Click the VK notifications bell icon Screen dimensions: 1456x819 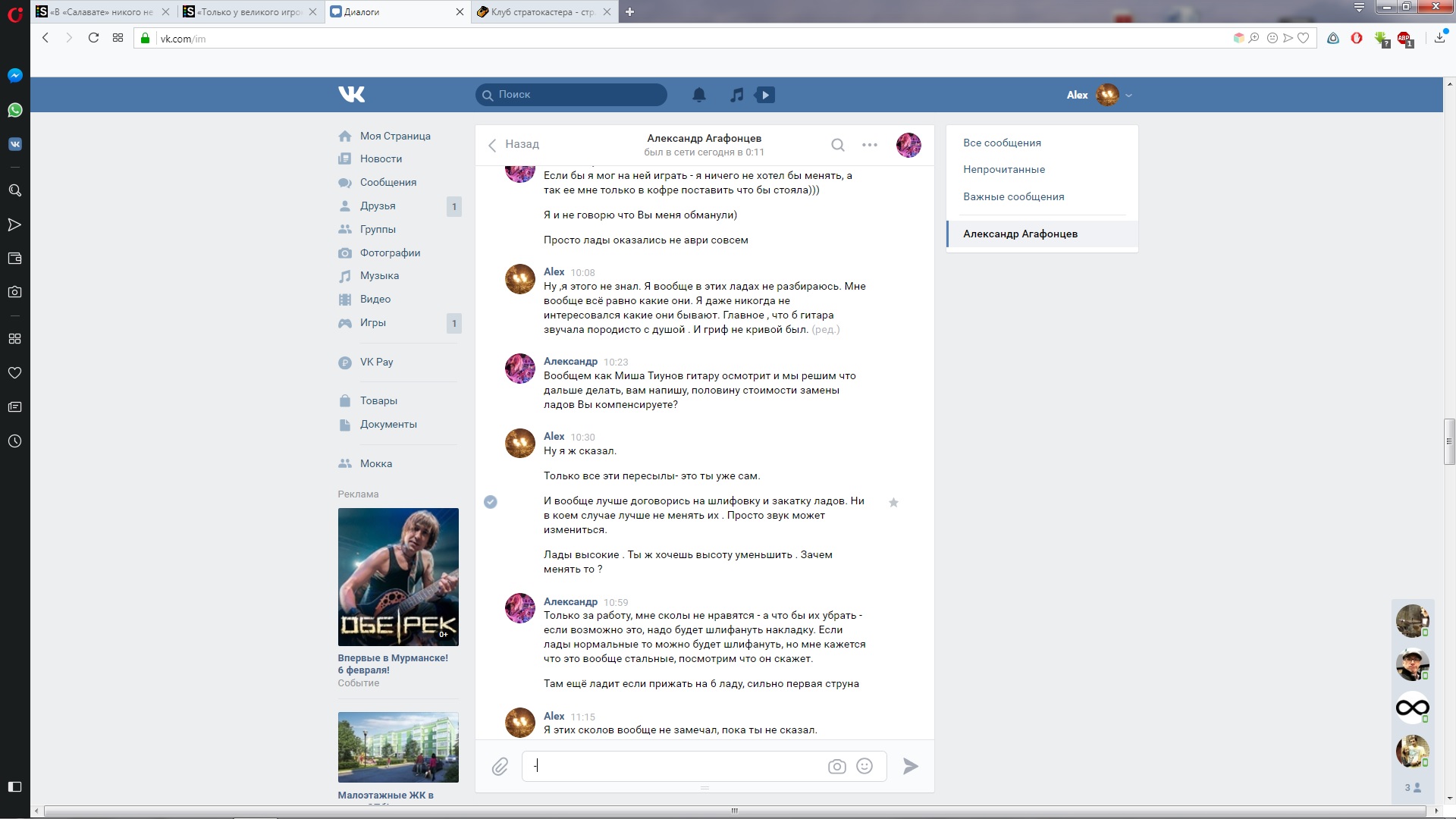[x=699, y=95]
